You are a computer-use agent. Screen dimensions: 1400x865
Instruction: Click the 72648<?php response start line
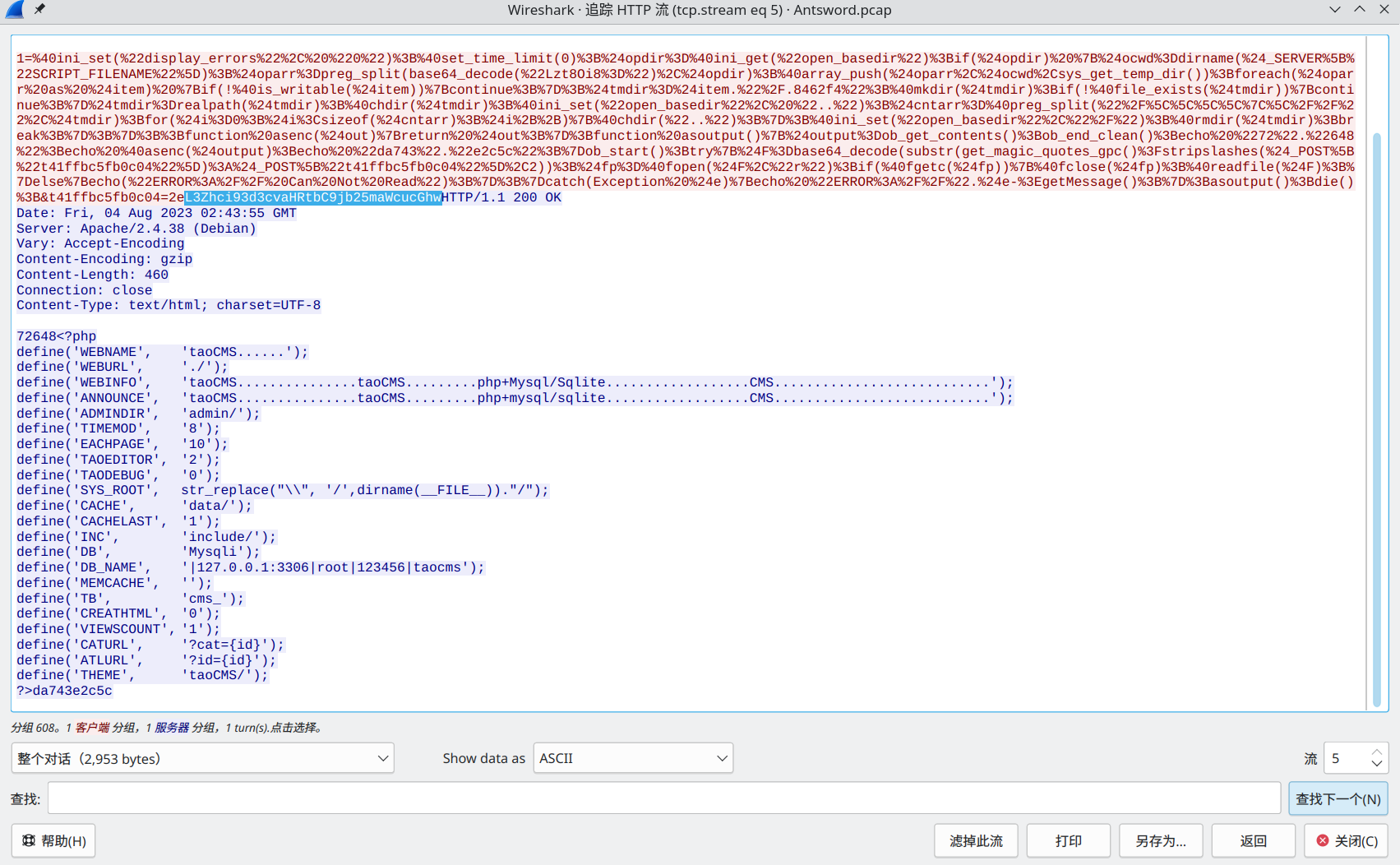[56, 336]
